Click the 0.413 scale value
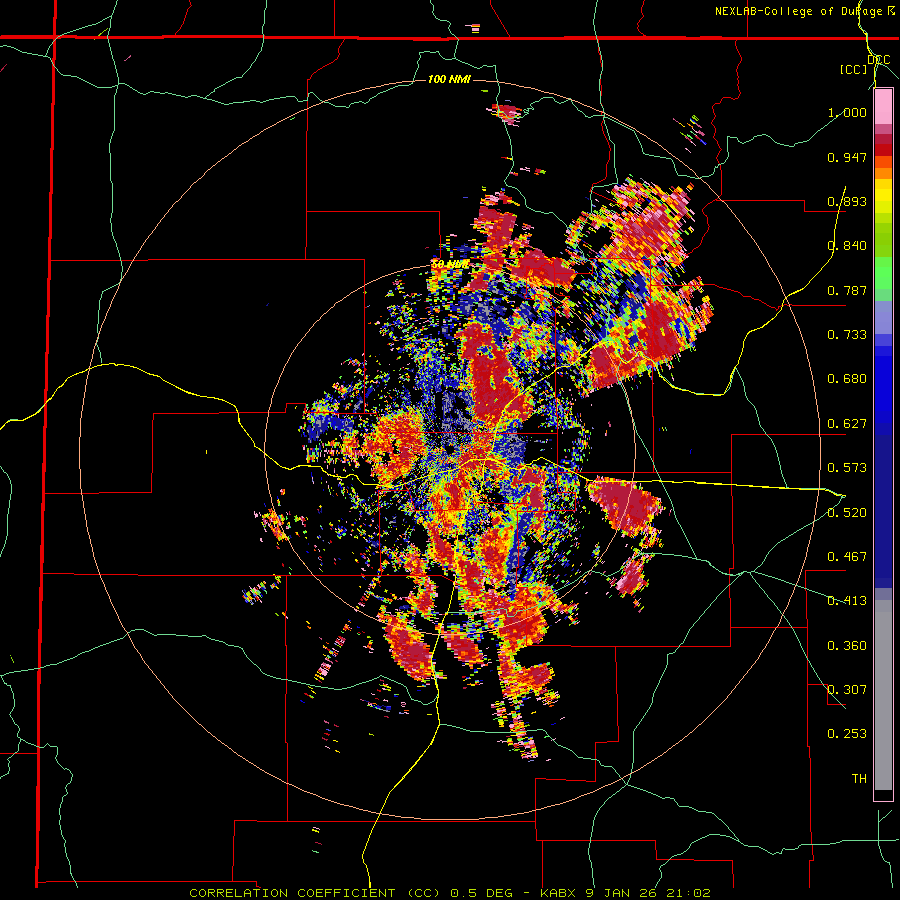This screenshot has height=900, width=900. [x=847, y=601]
